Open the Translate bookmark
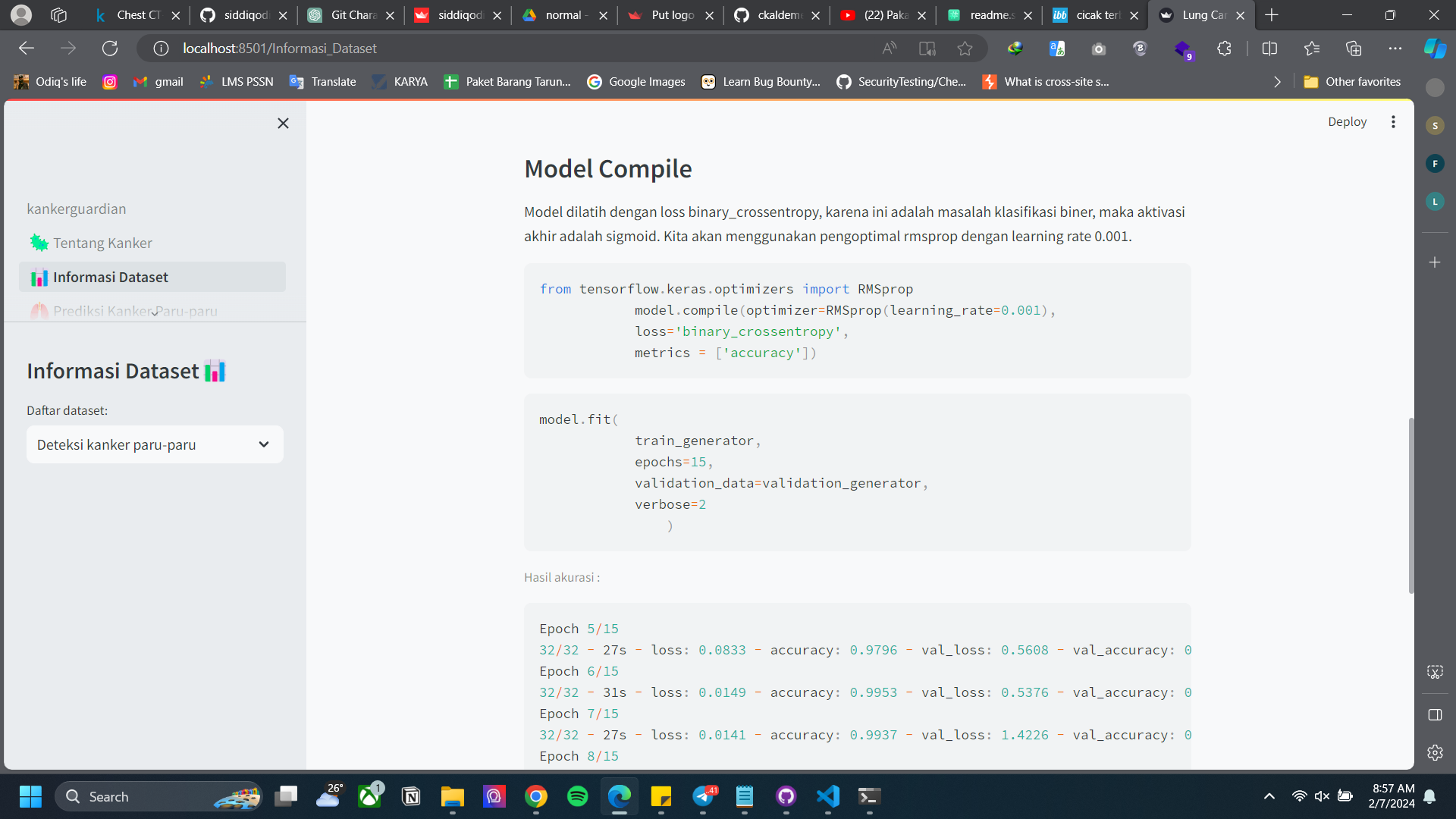 323,82
